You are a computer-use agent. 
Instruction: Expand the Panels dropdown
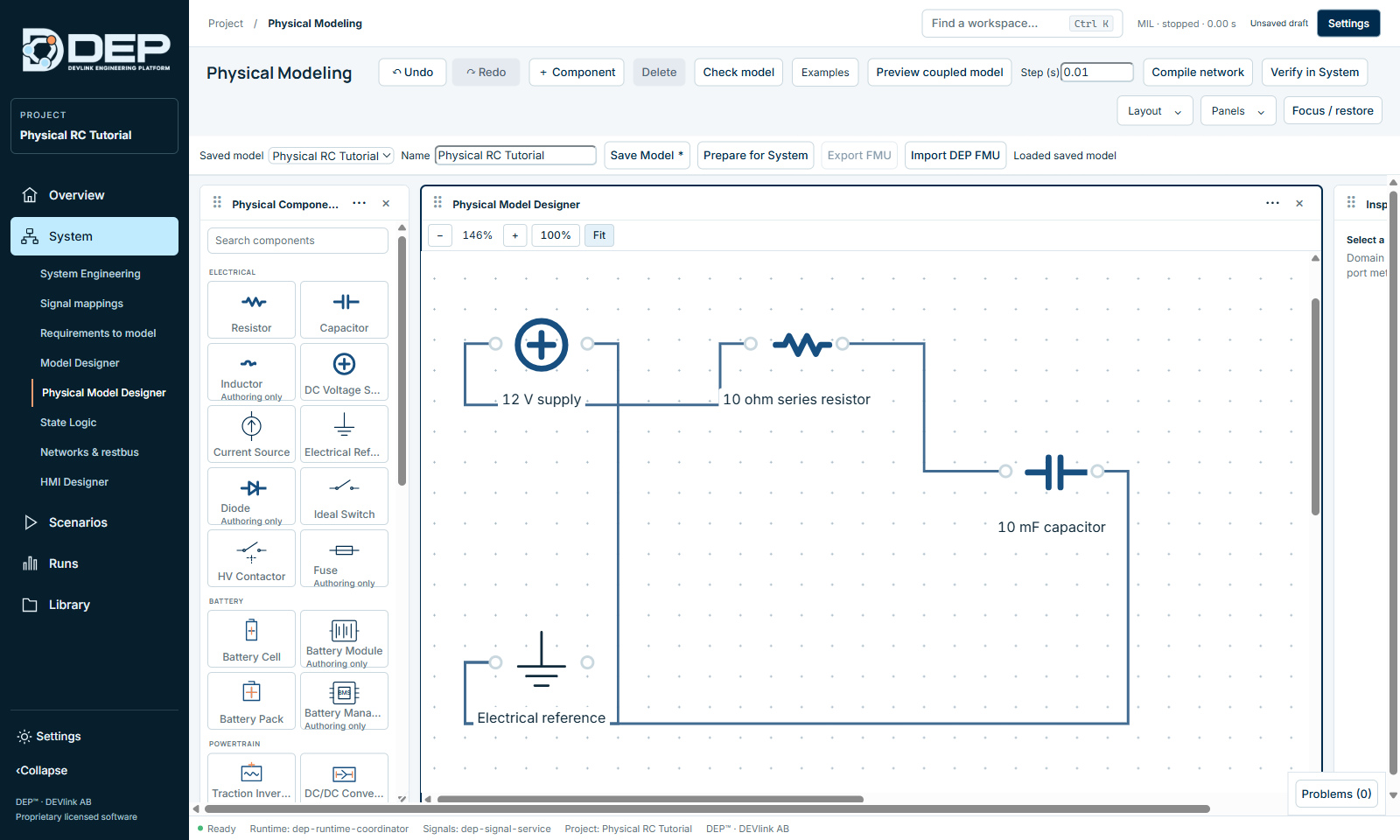1237,111
